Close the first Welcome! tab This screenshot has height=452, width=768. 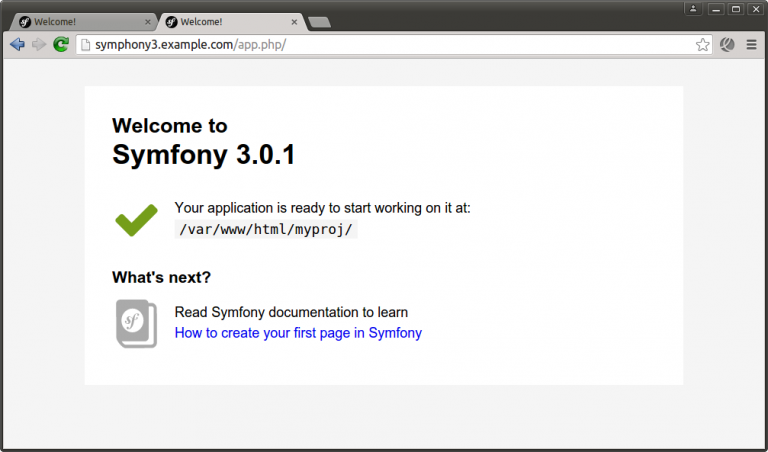pyautogui.click(x=148, y=21)
